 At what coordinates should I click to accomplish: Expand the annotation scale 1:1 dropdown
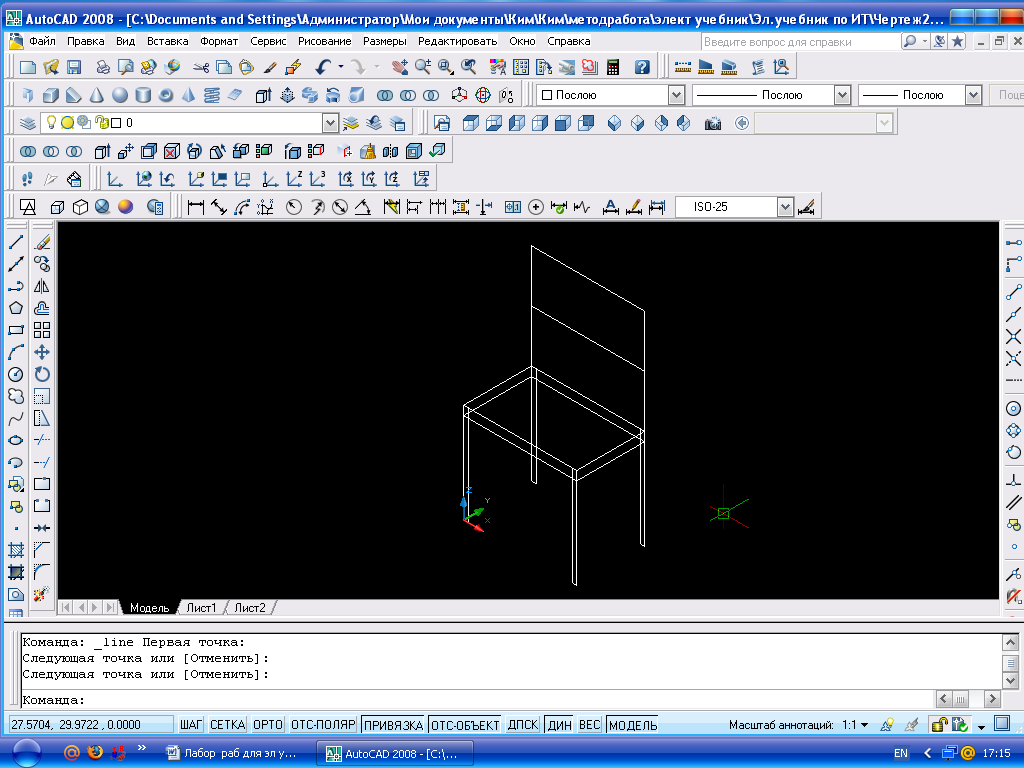coord(864,725)
